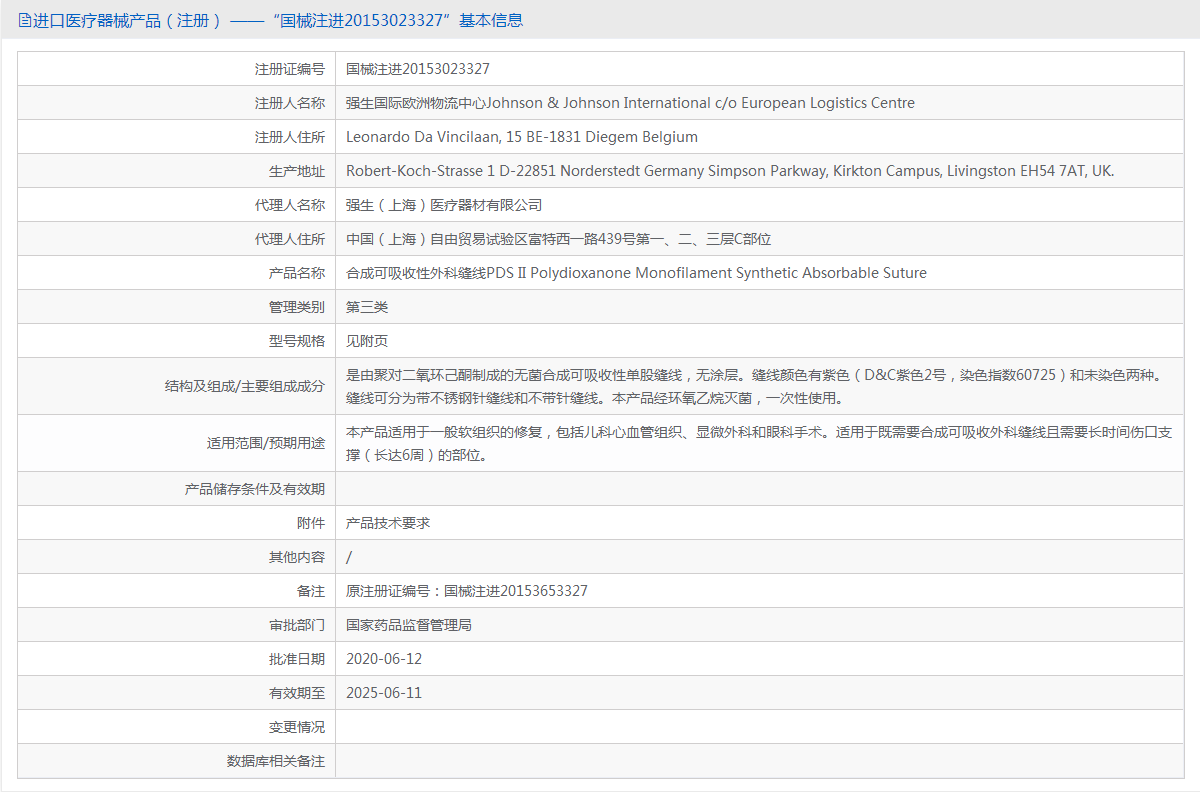The image size is (1200, 792).
Task: Click the registrant name Johnson & Johnson International
Action: point(630,103)
